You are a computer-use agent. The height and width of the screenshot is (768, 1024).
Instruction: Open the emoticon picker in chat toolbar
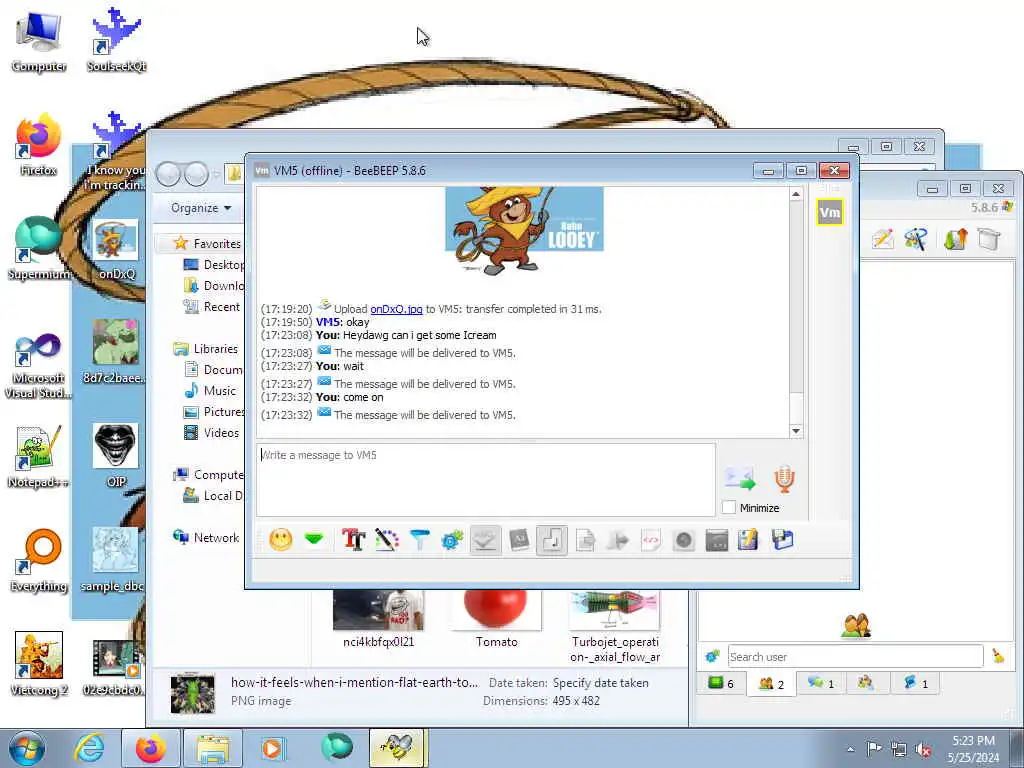[281, 540]
